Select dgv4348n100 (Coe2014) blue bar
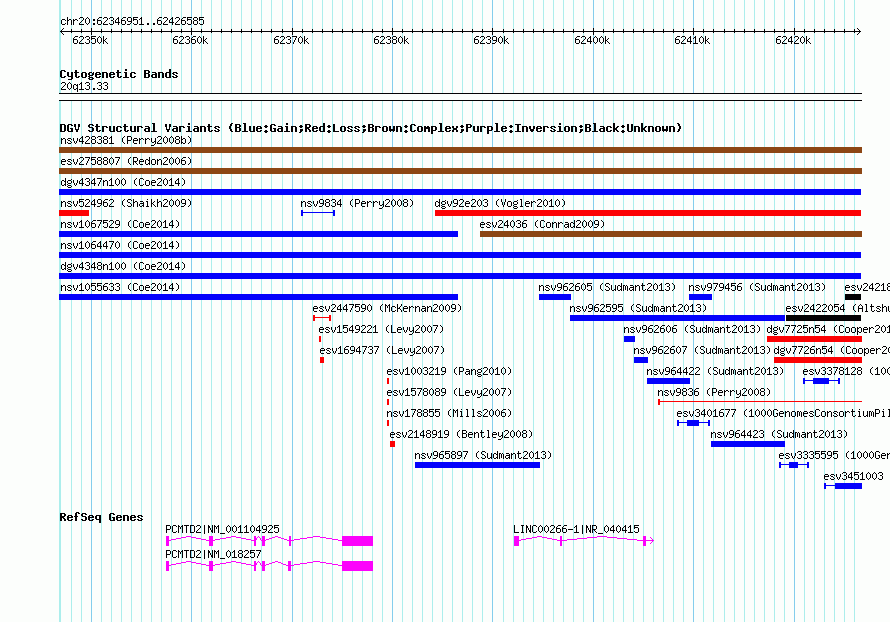The image size is (890, 622). coord(460,276)
